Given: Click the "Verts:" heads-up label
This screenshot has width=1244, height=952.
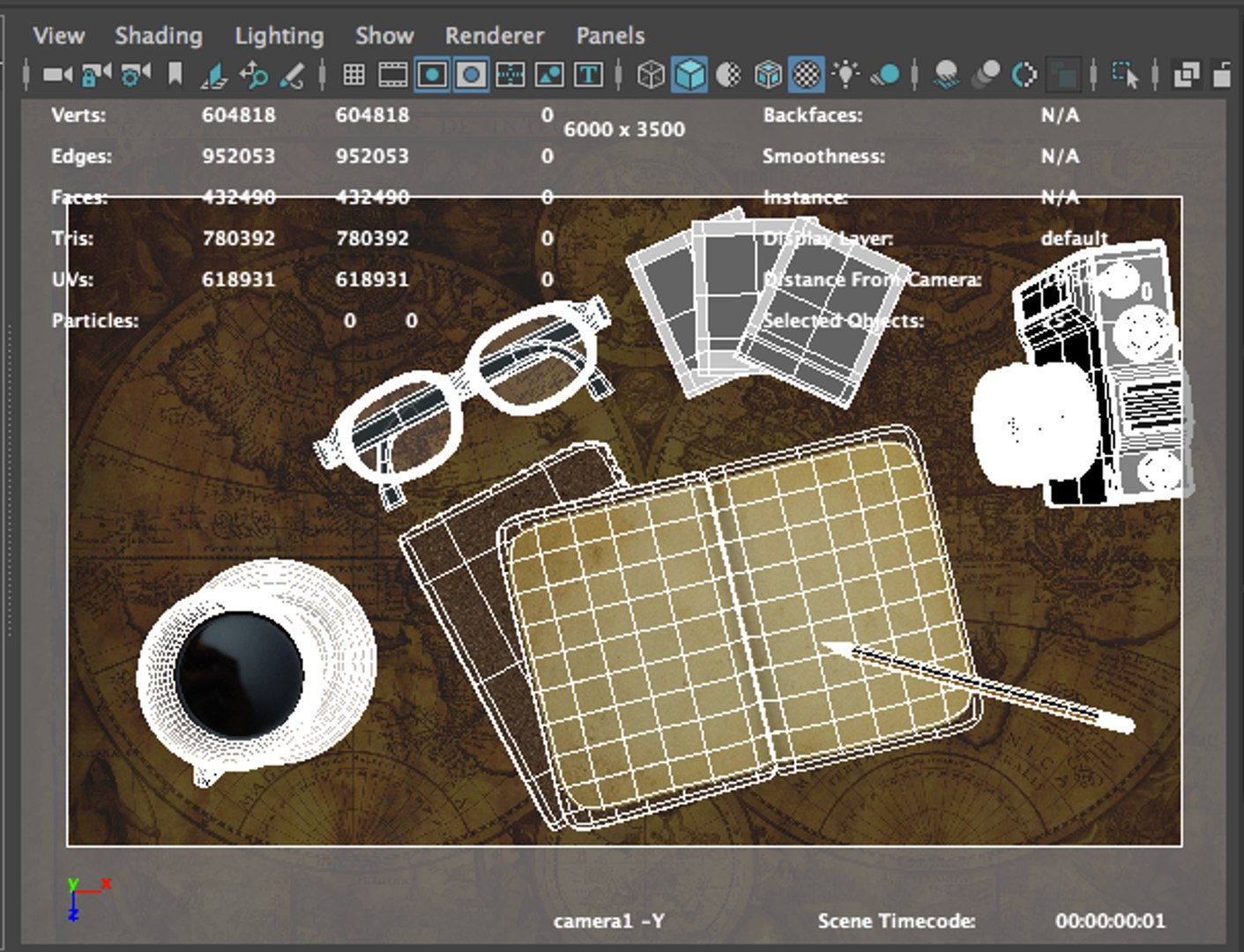Looking at the screenshot, I should [x=78, y=115].
